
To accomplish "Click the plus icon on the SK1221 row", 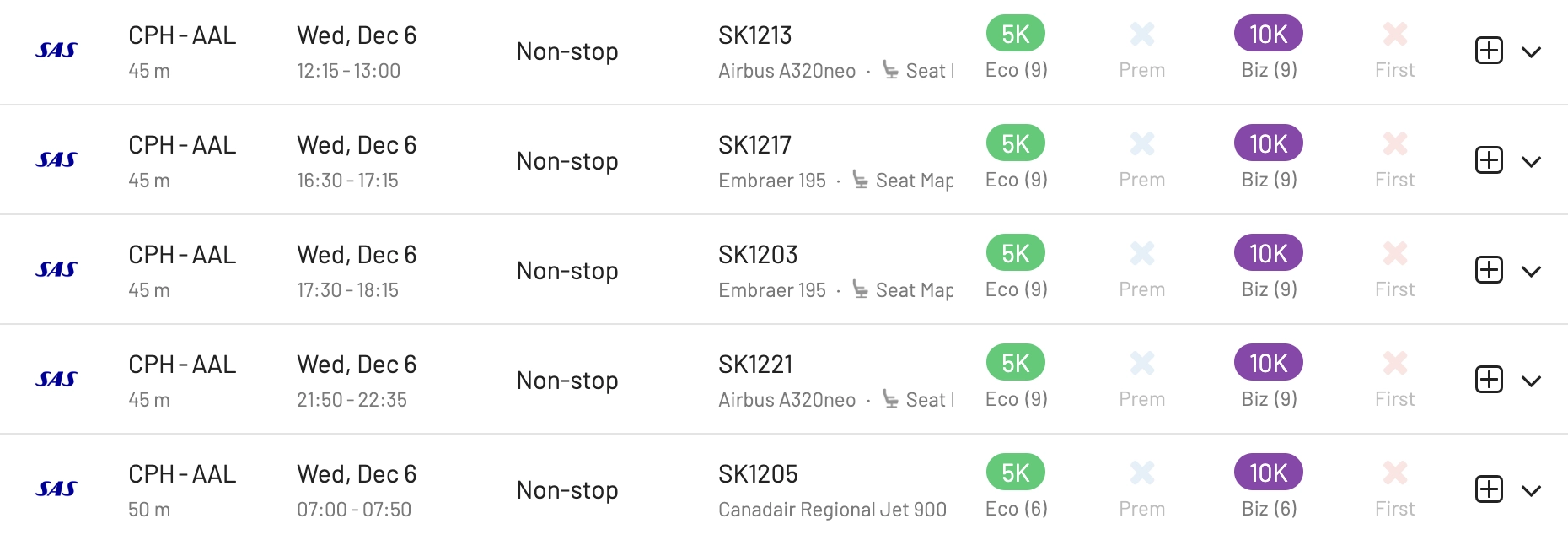I will pos(1489,380).
